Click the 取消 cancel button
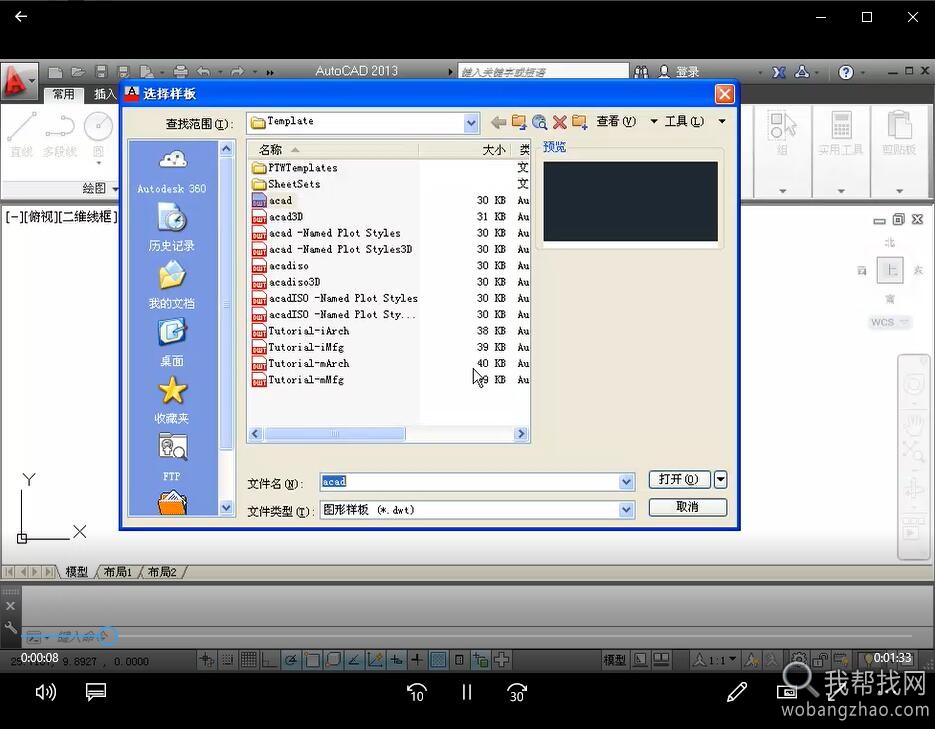This screenshot has width=935, height=729. pos(688,507)
